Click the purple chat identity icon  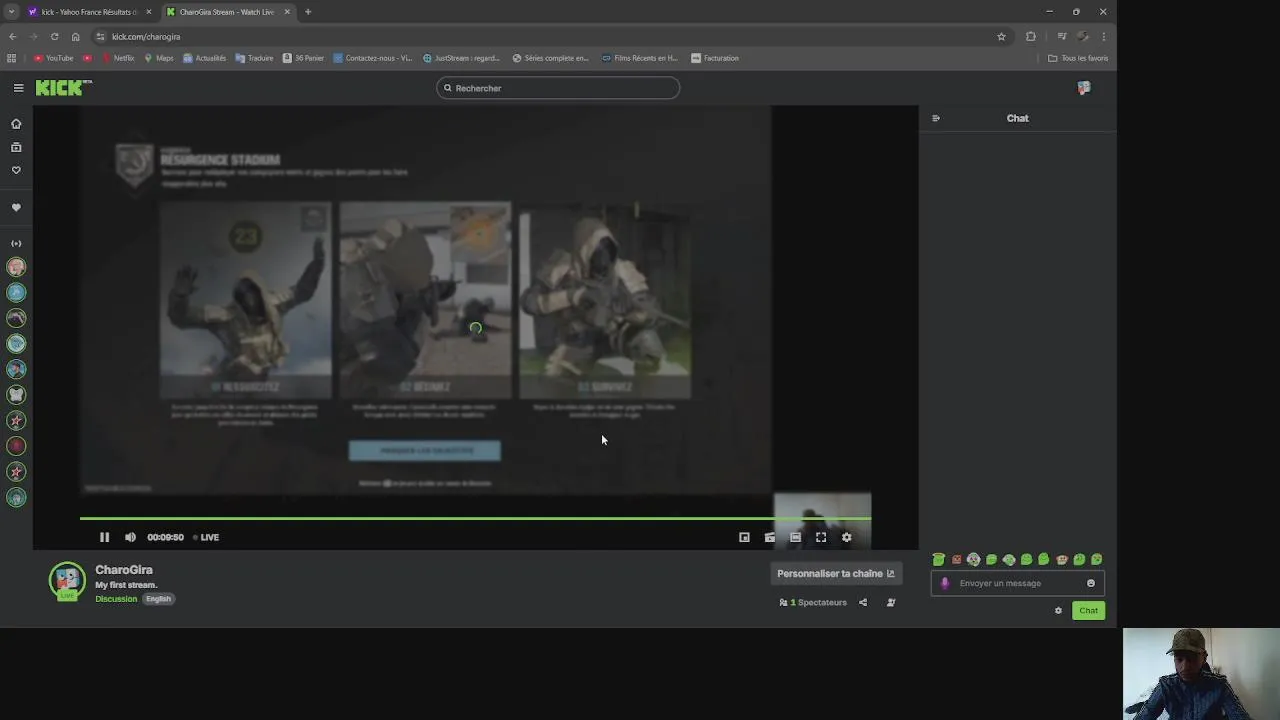(x=945, y=583)
